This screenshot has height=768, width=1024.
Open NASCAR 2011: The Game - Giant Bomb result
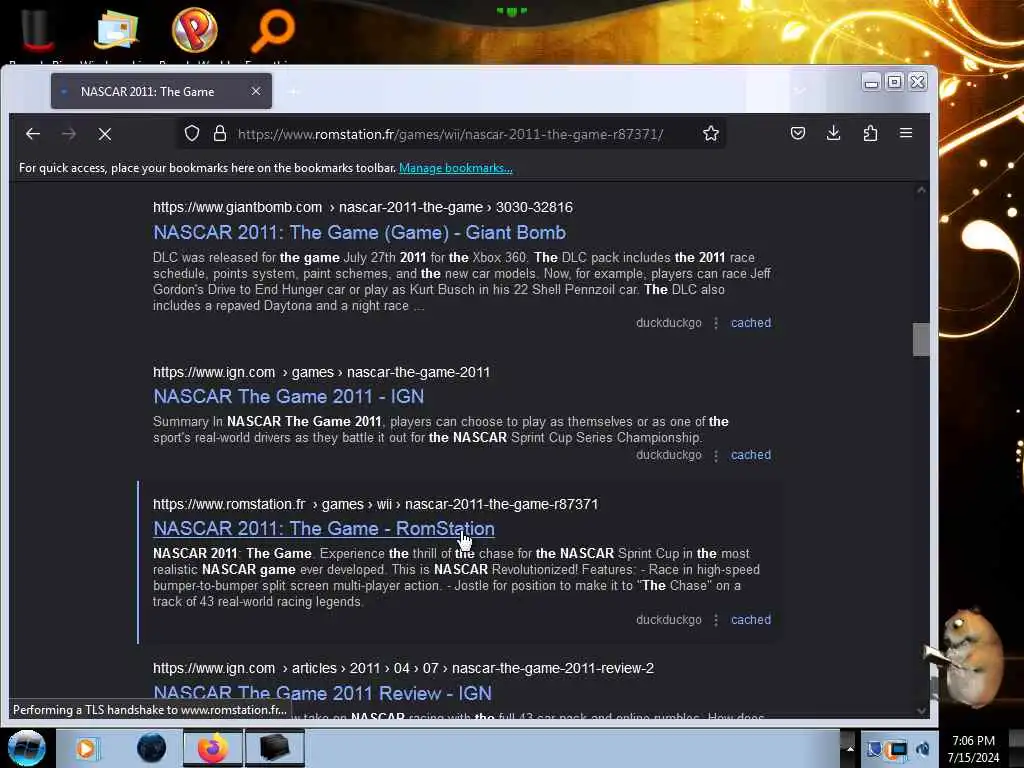pos(359,232)
